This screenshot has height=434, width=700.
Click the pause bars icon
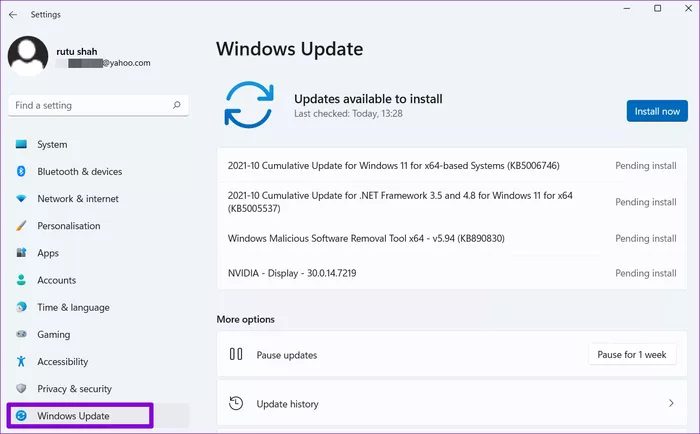coord(236,355)
